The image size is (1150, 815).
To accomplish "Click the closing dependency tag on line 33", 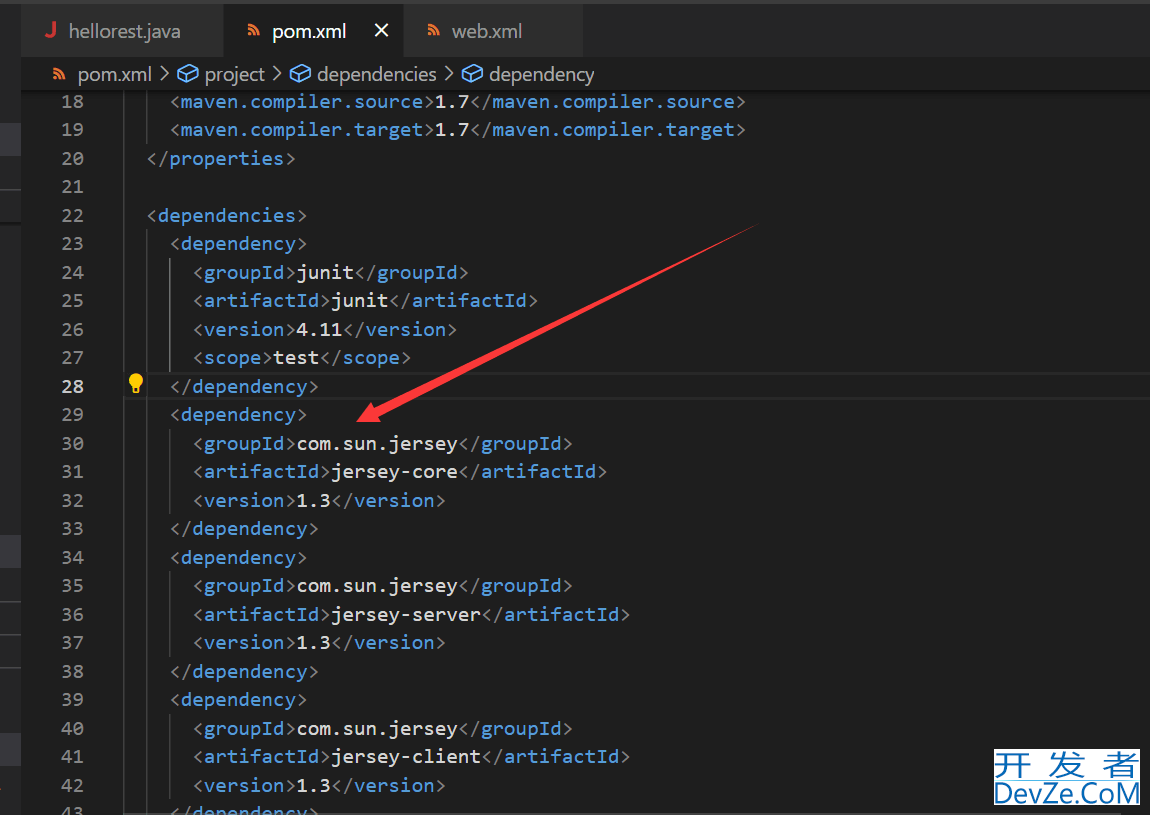I will point(244,529).
